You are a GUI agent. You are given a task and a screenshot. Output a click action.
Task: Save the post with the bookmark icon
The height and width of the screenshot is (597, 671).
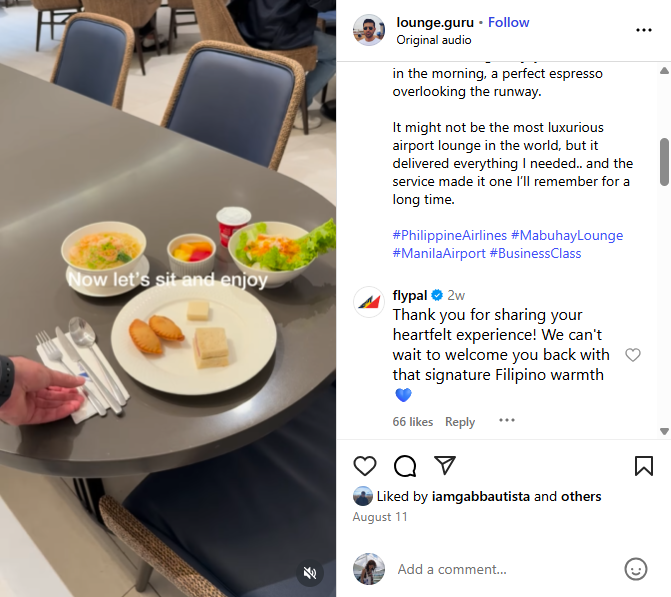point(644,466)
